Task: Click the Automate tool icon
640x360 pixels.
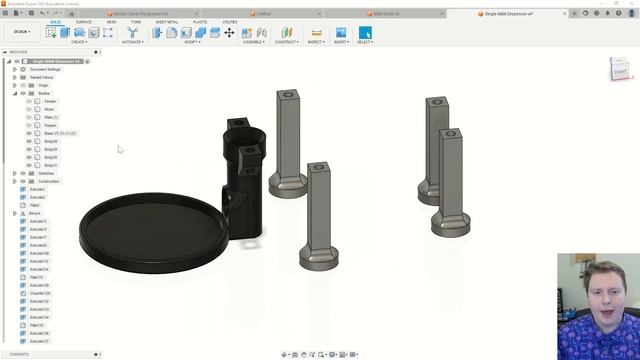Action: 132,33
